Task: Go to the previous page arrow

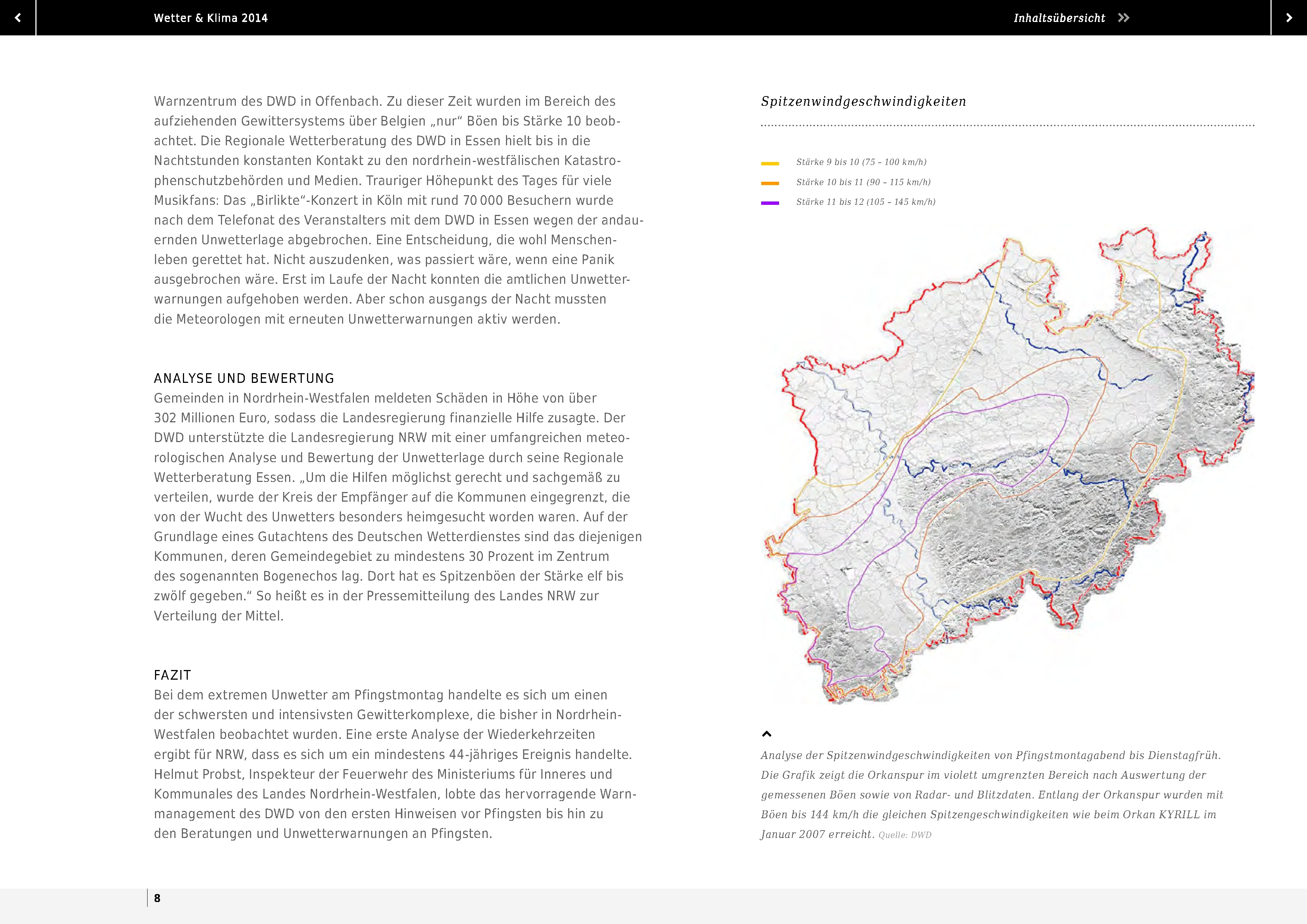Action: coord(18,18)
